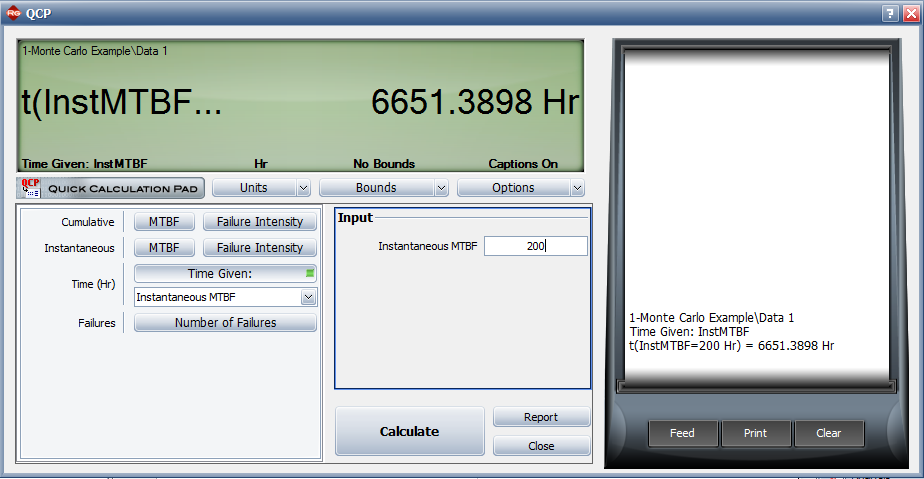Choose the Time Given calculation button
This screenshot has width=924, height=479.
pos(226,274)
